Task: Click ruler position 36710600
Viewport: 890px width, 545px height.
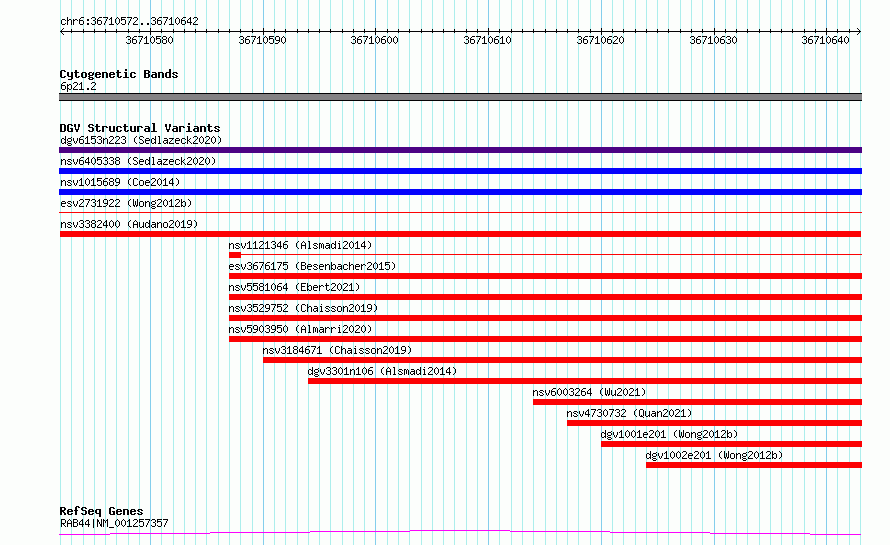Action: click(x=375, y=40)
